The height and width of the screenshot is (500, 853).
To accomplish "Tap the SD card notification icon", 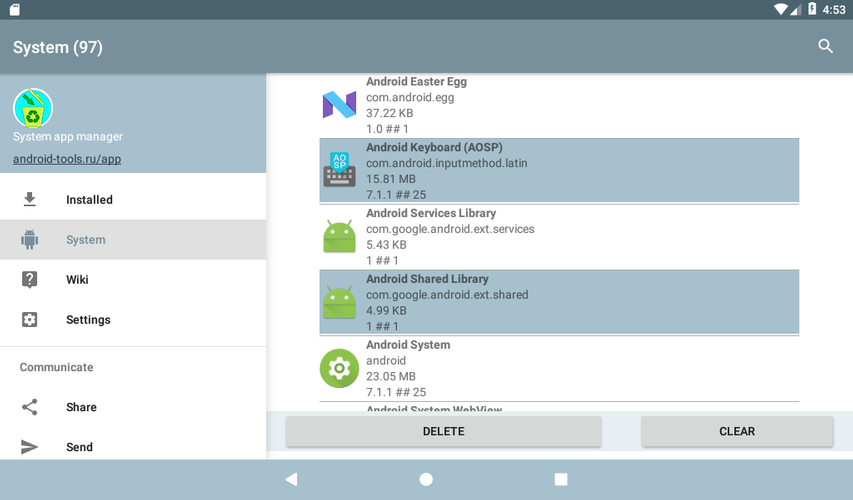I will coord(15,9).
